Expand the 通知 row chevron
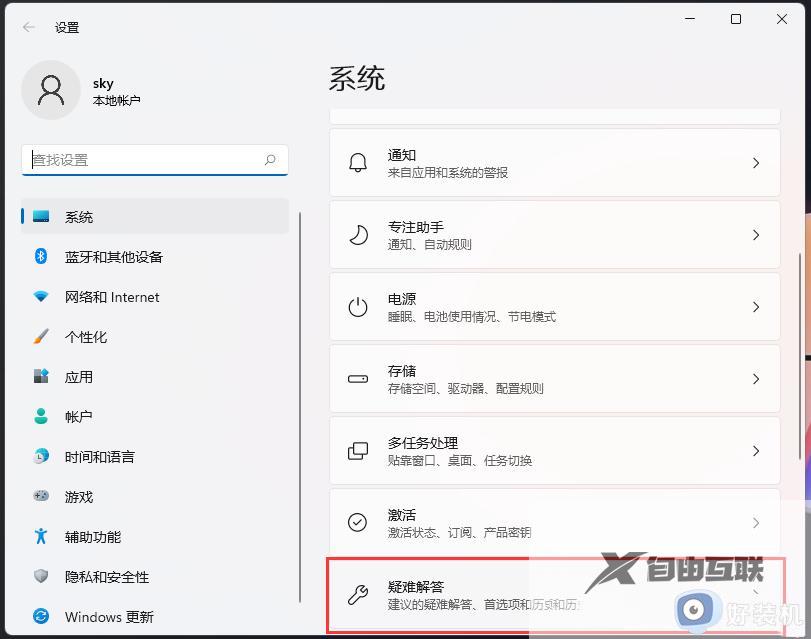811x639 pixels. coord(756,162)
